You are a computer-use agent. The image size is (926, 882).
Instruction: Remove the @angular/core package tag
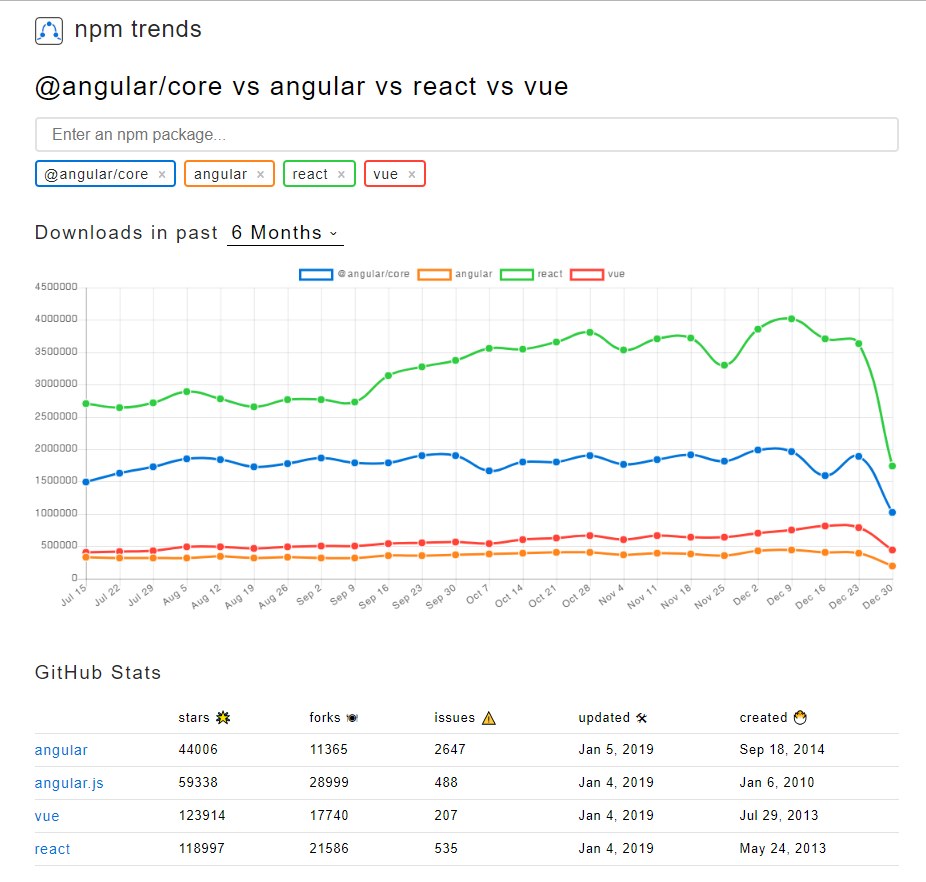(x=162, y=174)
